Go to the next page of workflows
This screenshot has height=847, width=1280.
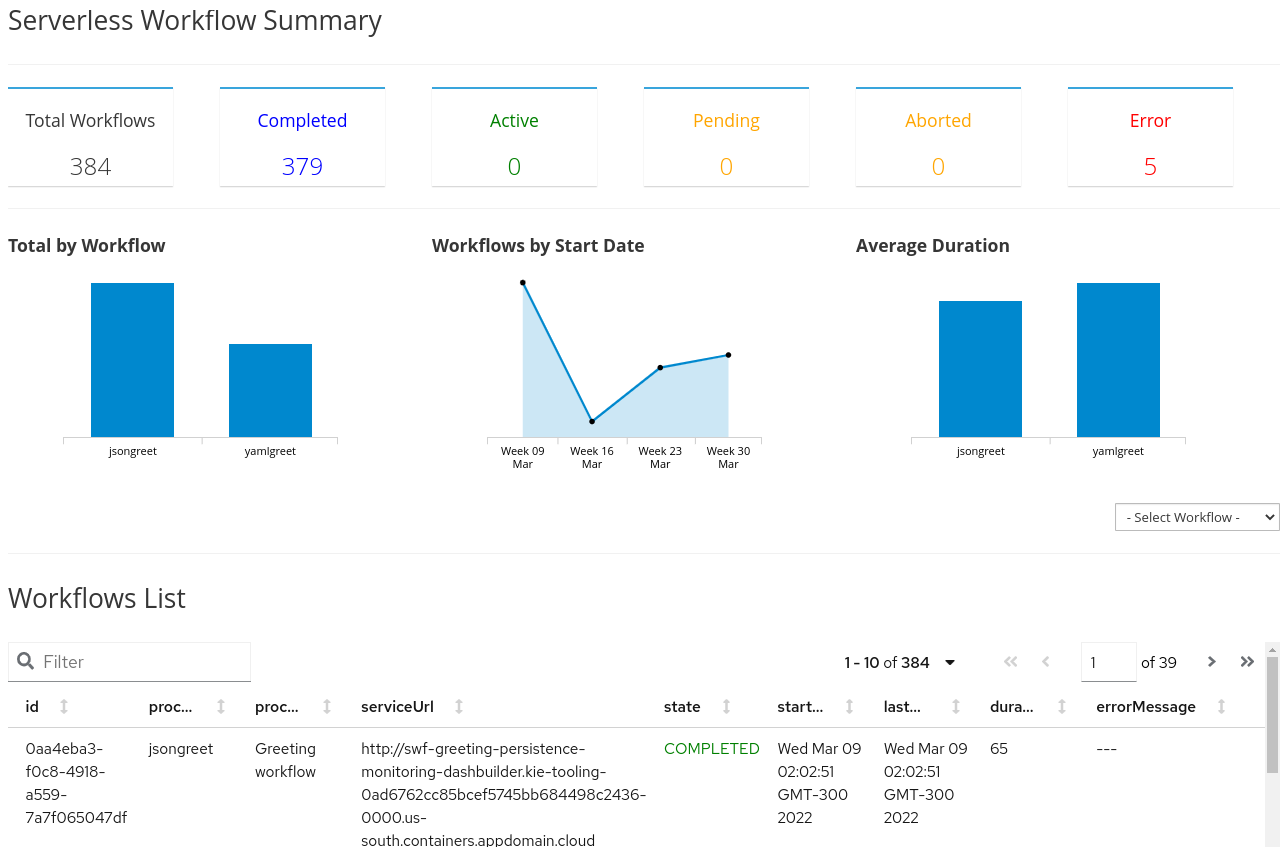[x=1211, y=661]
